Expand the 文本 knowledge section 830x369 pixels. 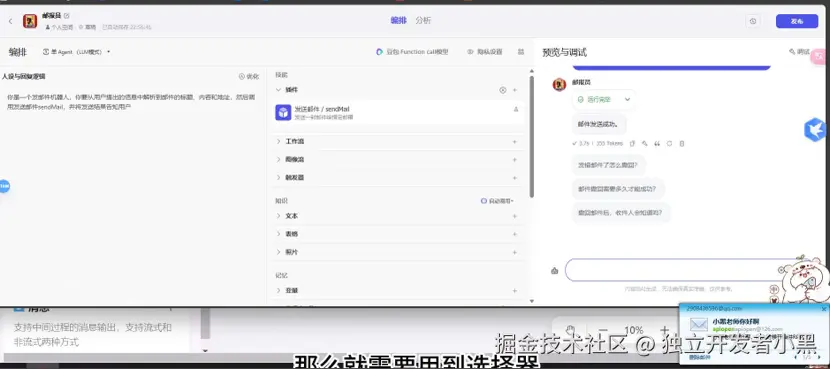[x=278, y=216]
